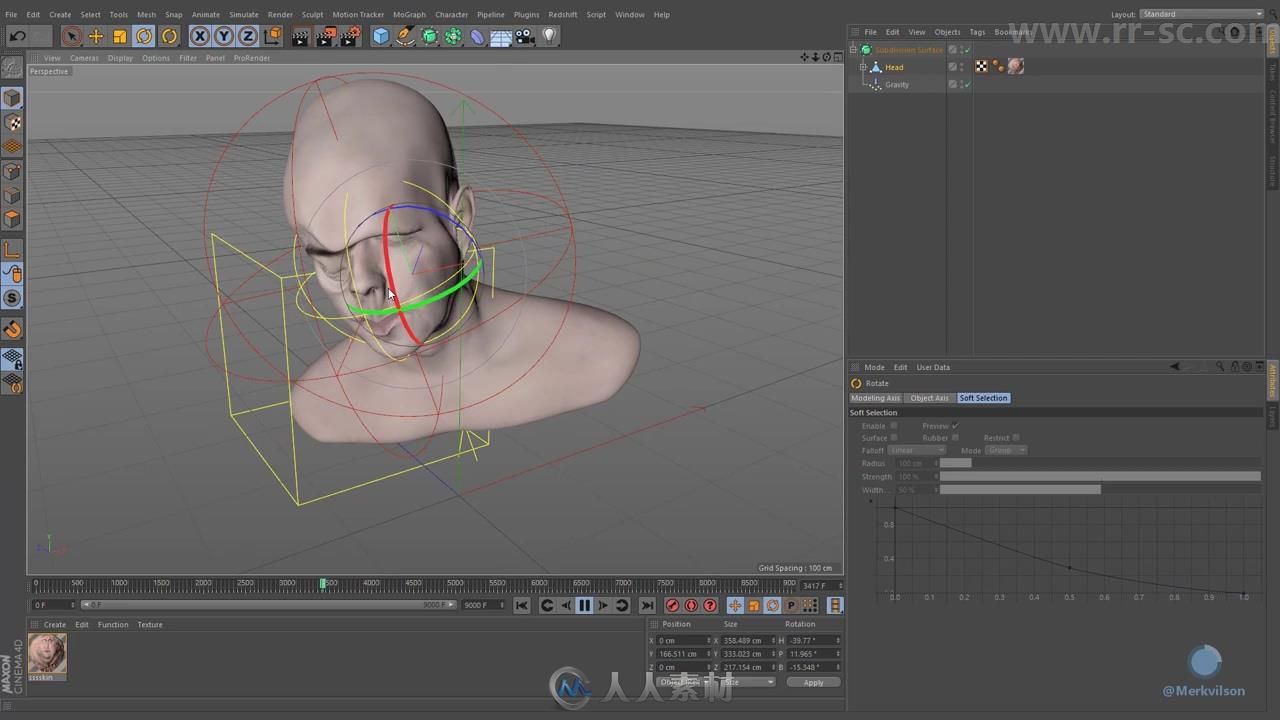This screenshot has width=1280, height=720.
Task: Click the S snap icon in left toolbar
Action: click(12, 298)
